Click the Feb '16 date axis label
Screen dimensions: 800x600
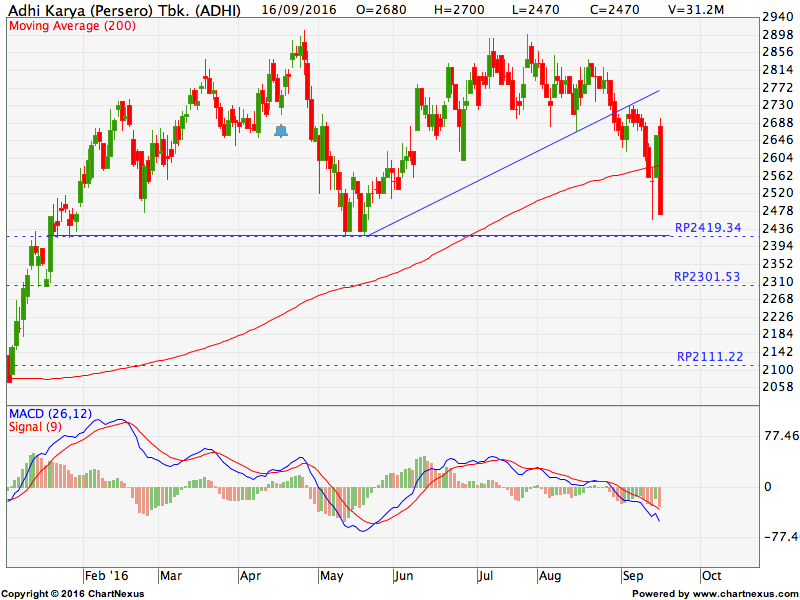106,577
